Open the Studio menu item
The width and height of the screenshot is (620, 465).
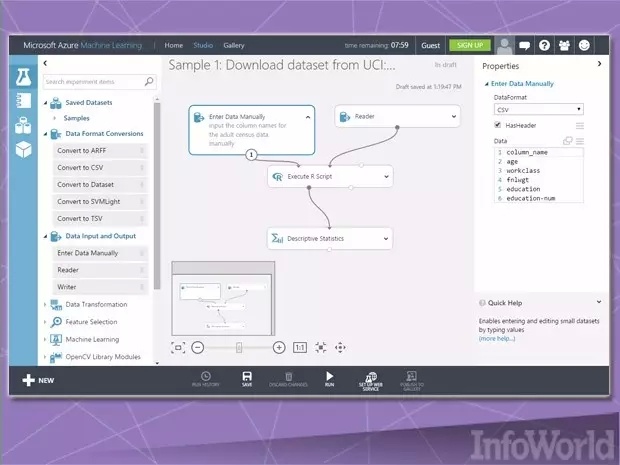pyautogui.click(x=203, y=45)
